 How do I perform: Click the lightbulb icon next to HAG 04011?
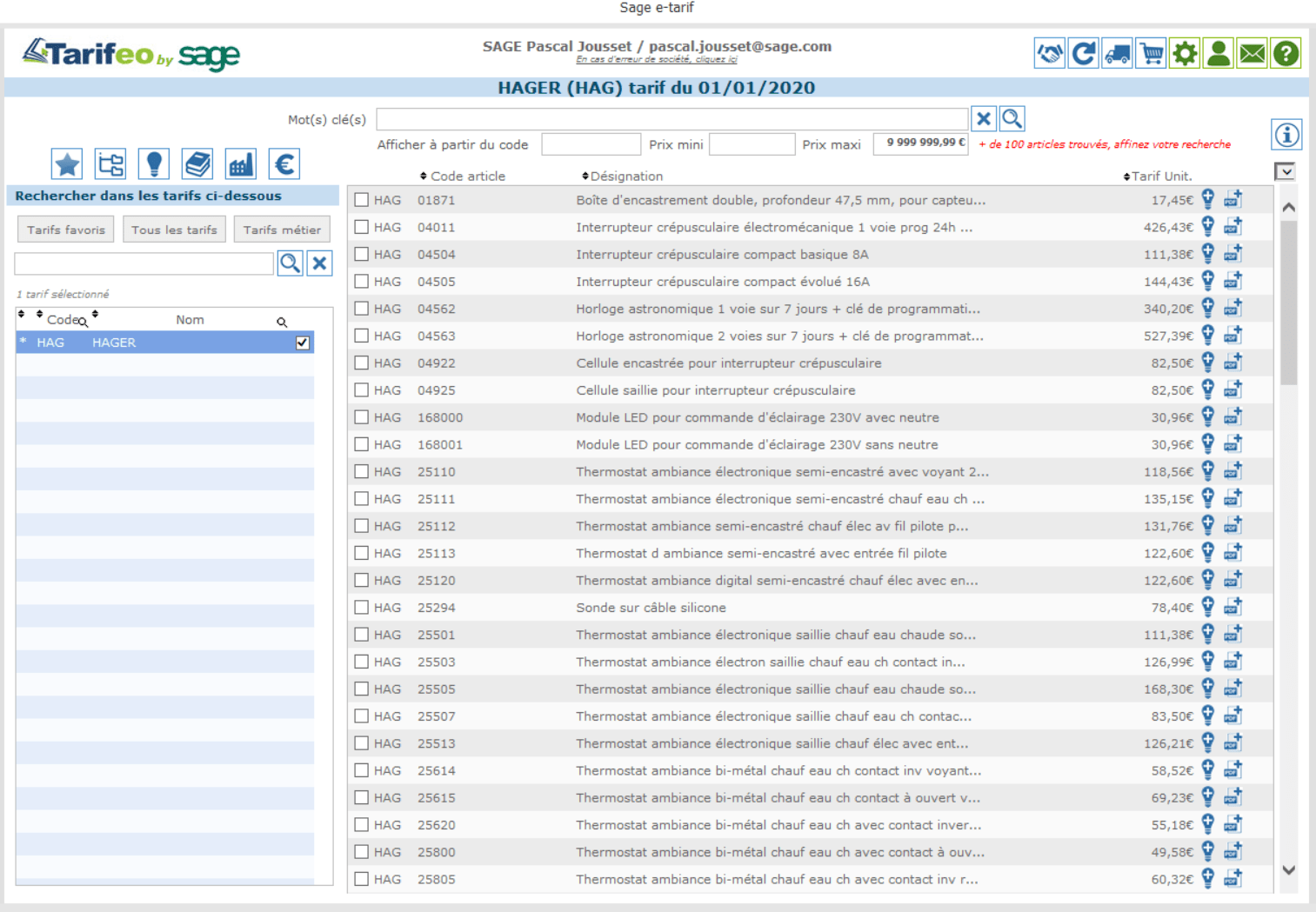pos(1207,226)
